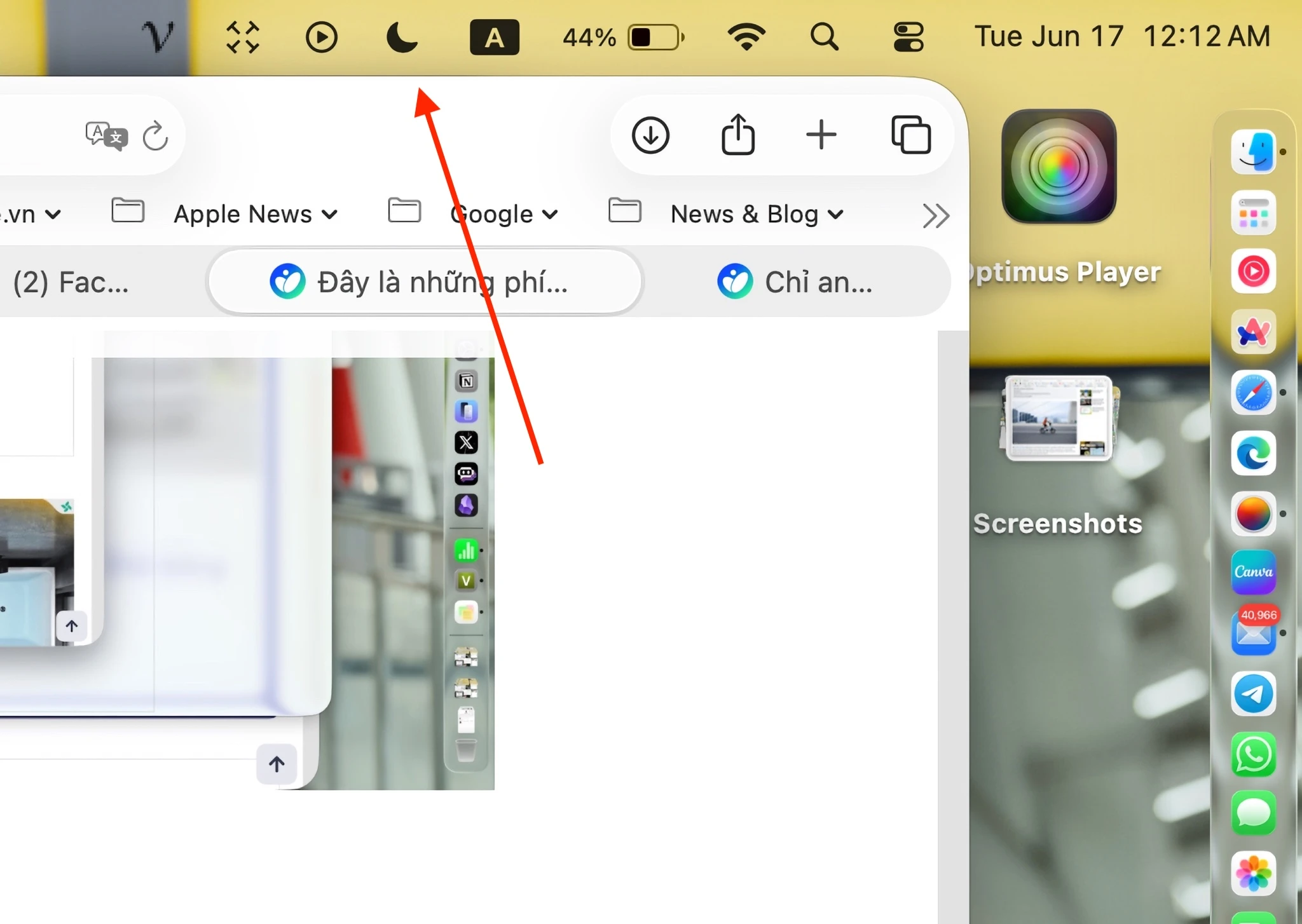Open the Wi-Fi menu
Viewport: 1302px width, 924px height.
[x=746, y=37]
